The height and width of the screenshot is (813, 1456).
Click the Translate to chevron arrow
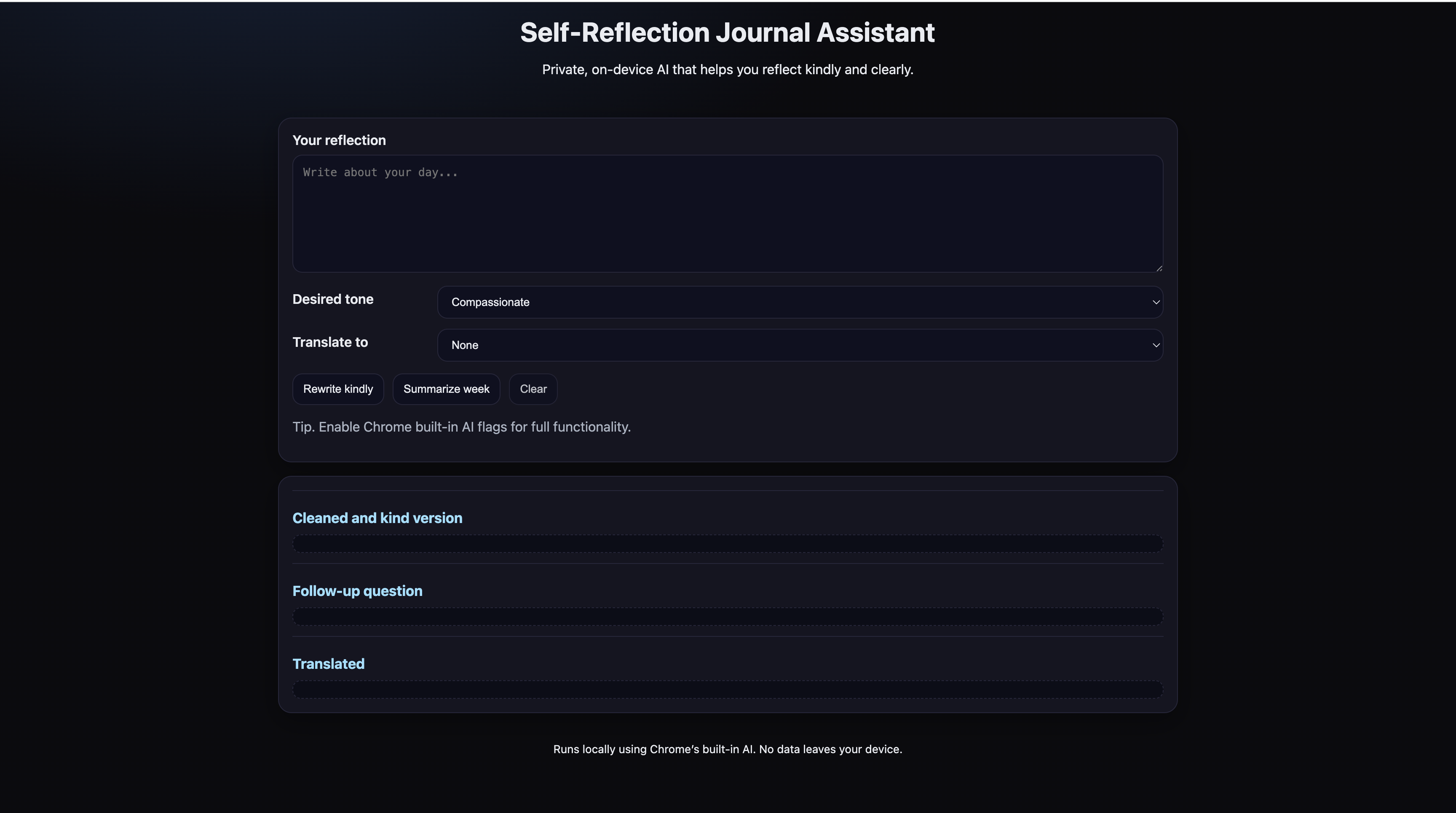[x=1155, y=345]
